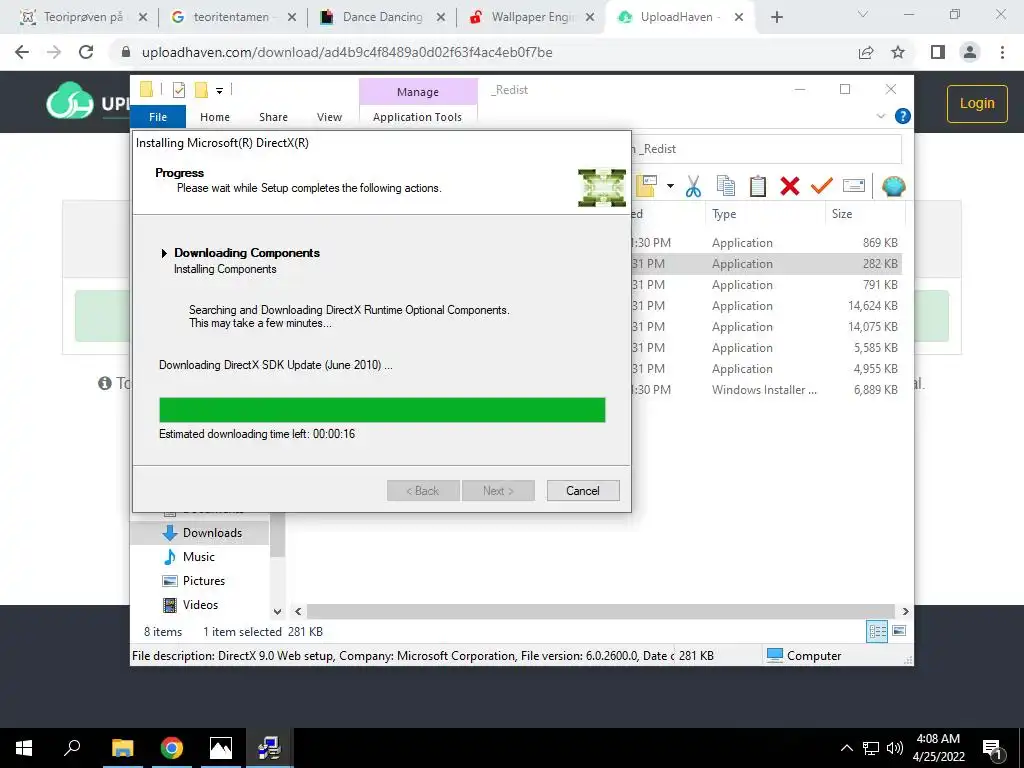This screenshot has height=768, width=1024.
Task: Click the _Redist Explorer address bar
Action: 767,149
